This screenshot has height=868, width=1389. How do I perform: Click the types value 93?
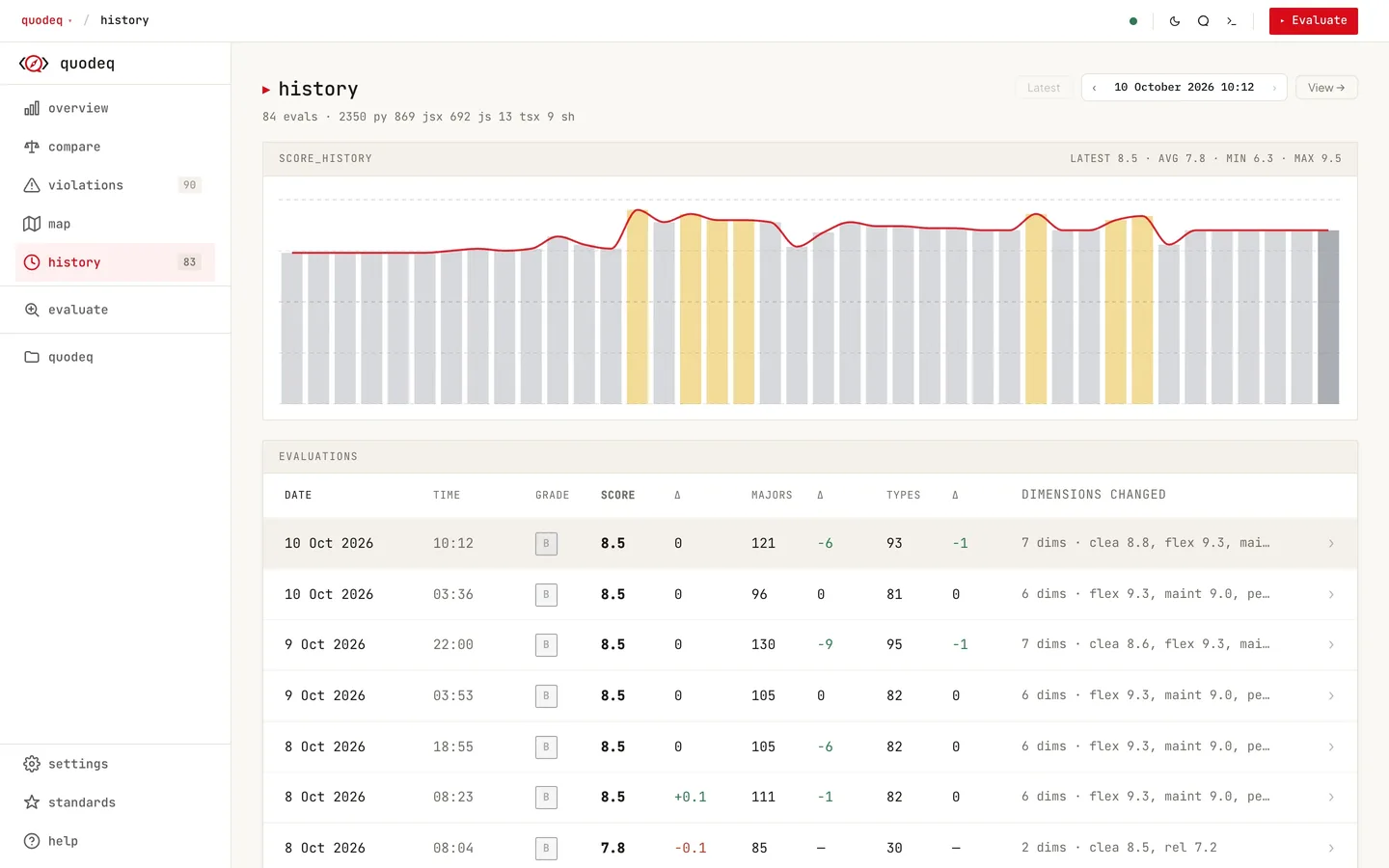pyautogui.click(x=894, y=544)
